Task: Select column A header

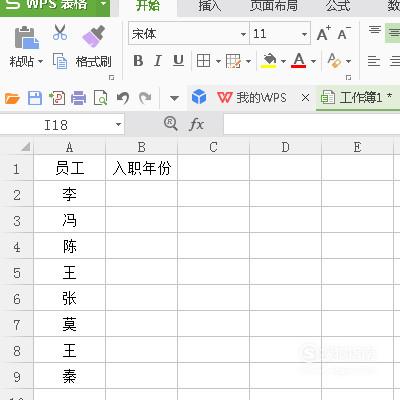Action: [69, 147]
